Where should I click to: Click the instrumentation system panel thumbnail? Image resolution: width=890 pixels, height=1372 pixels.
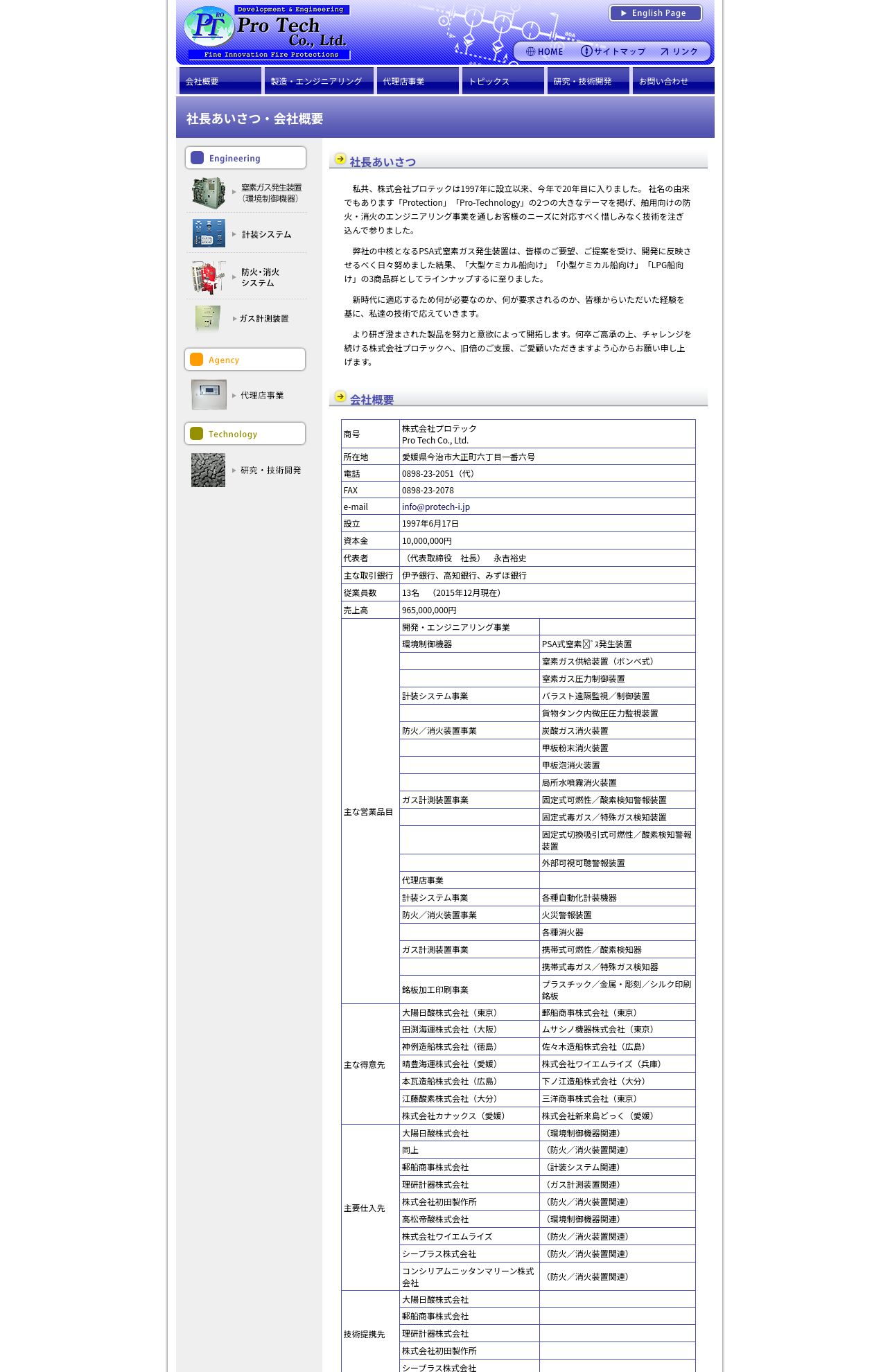click(x=209, y=234)
